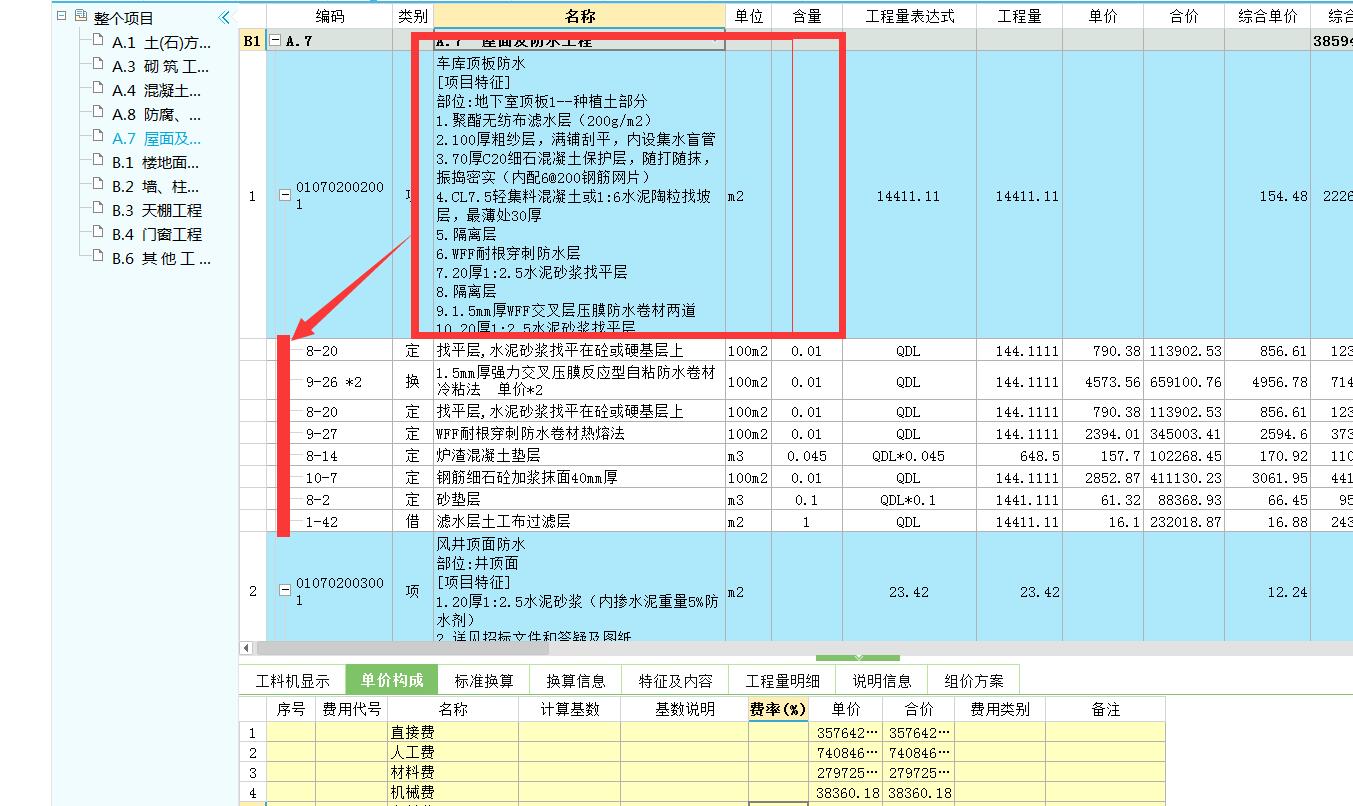Click document icon beside B.4 门窗工程
This screenshot has width=1353, height=806.
97,233
